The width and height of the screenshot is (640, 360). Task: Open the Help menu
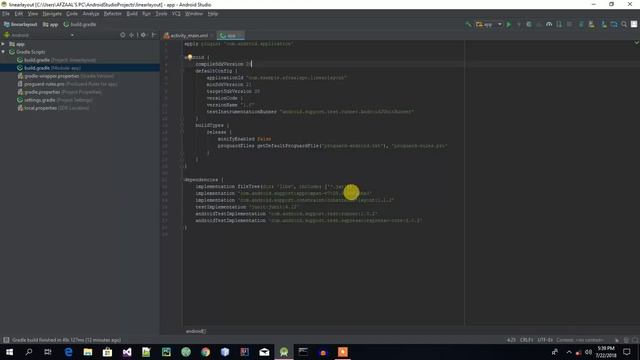213,14
